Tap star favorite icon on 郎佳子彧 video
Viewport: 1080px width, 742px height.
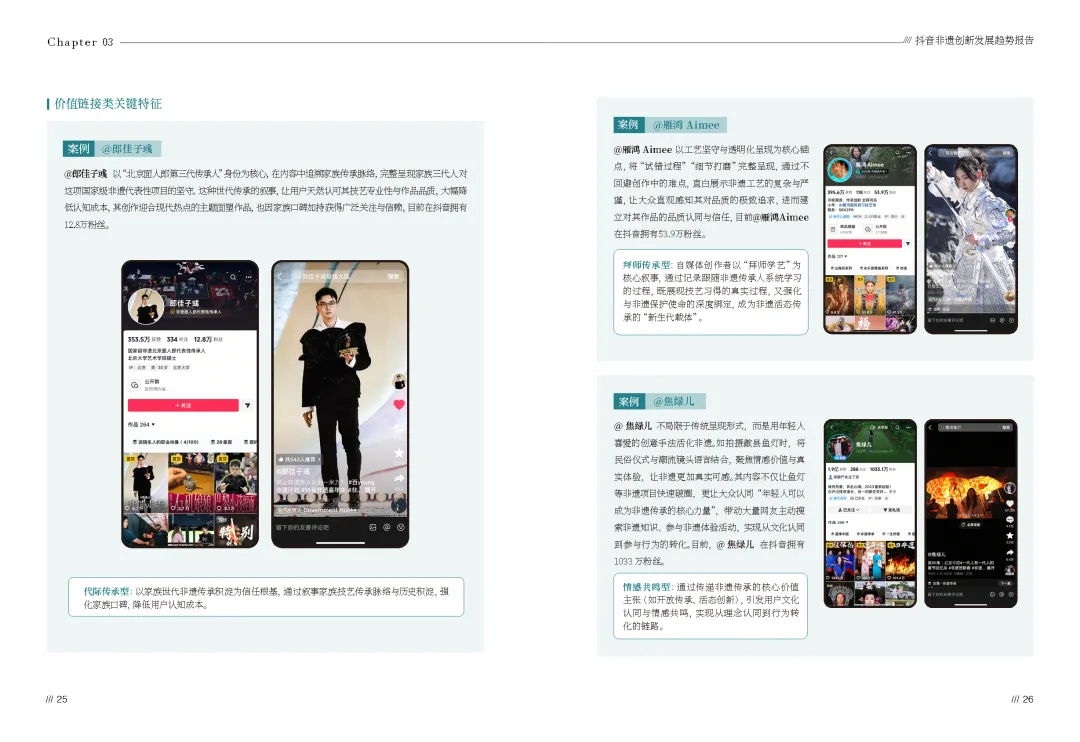(x=399, y=453)
